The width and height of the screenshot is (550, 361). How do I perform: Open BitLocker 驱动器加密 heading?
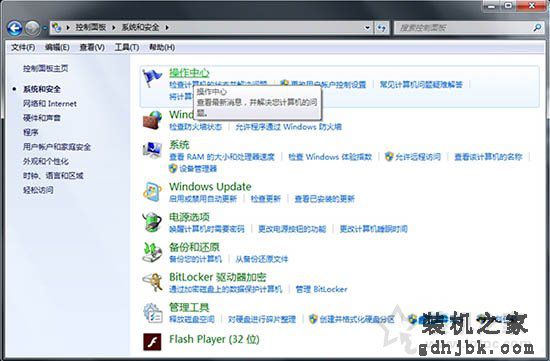click(217, 277)
